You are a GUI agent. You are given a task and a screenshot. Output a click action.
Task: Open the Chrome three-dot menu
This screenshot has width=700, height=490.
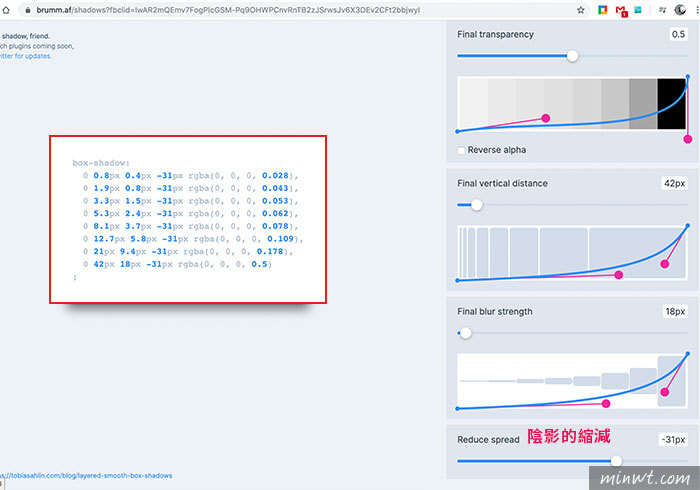[x=697, y=10]
